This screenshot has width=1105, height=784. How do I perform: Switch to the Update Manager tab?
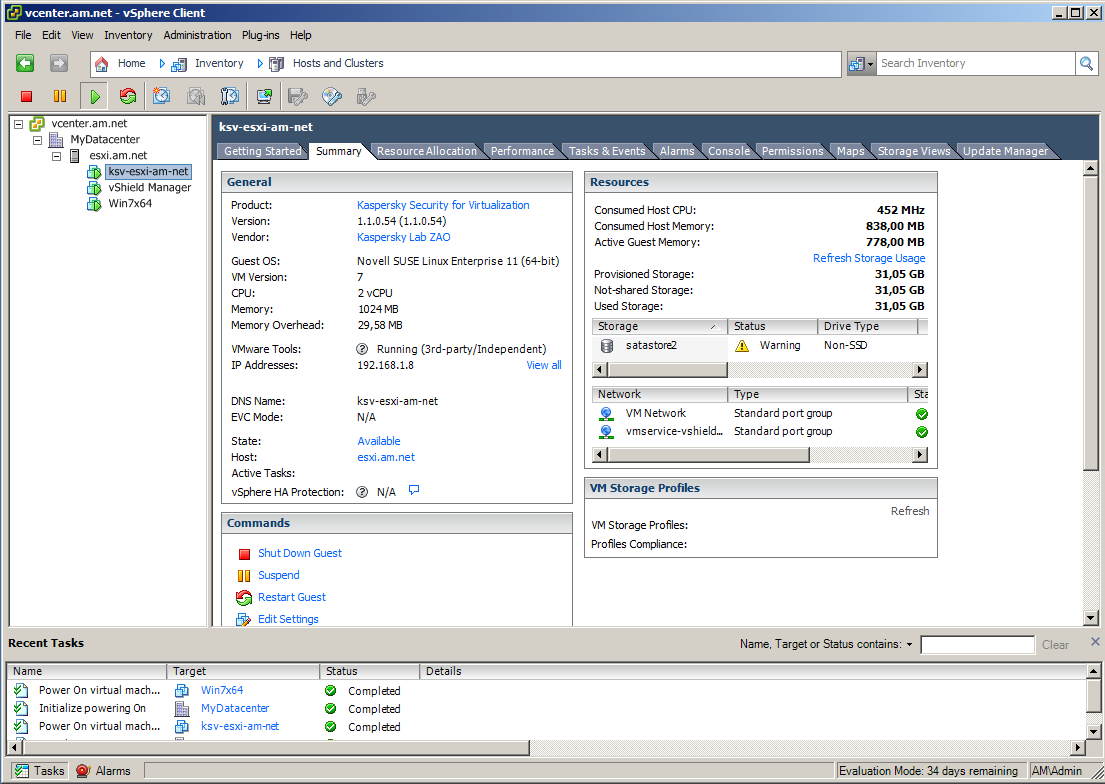(1005, 151)
